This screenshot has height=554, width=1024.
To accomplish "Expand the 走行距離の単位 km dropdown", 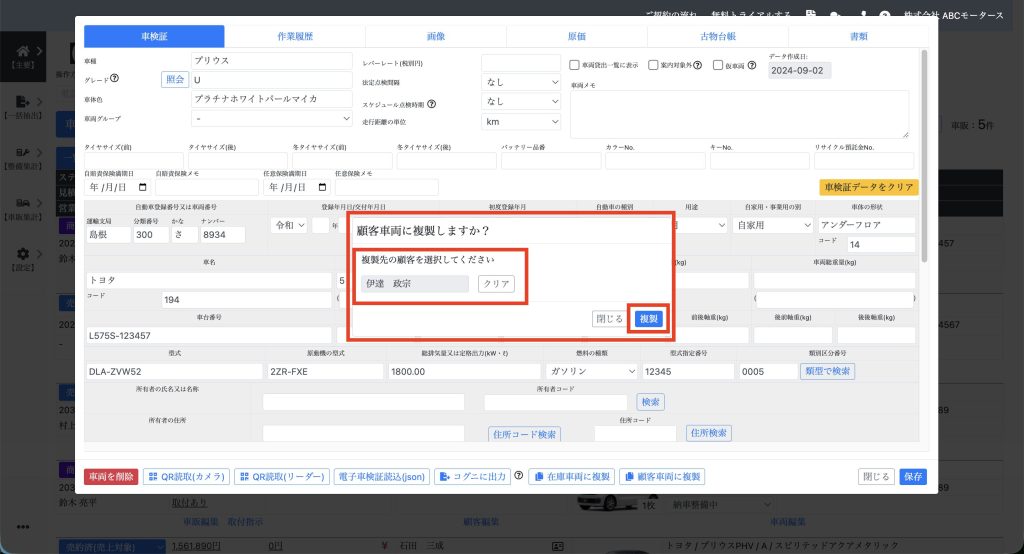I will click(521, 121).
